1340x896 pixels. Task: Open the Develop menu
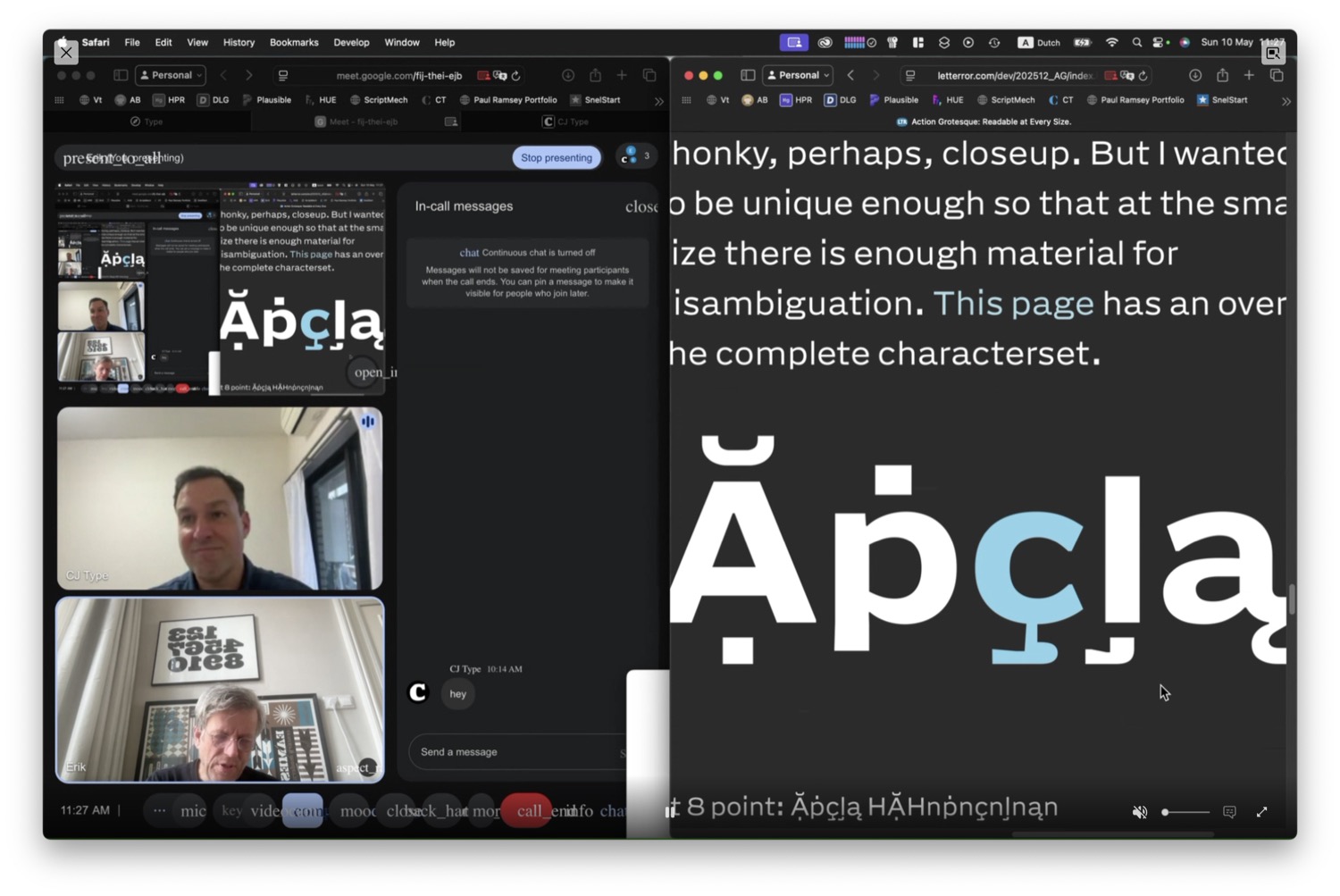[351, 42]
